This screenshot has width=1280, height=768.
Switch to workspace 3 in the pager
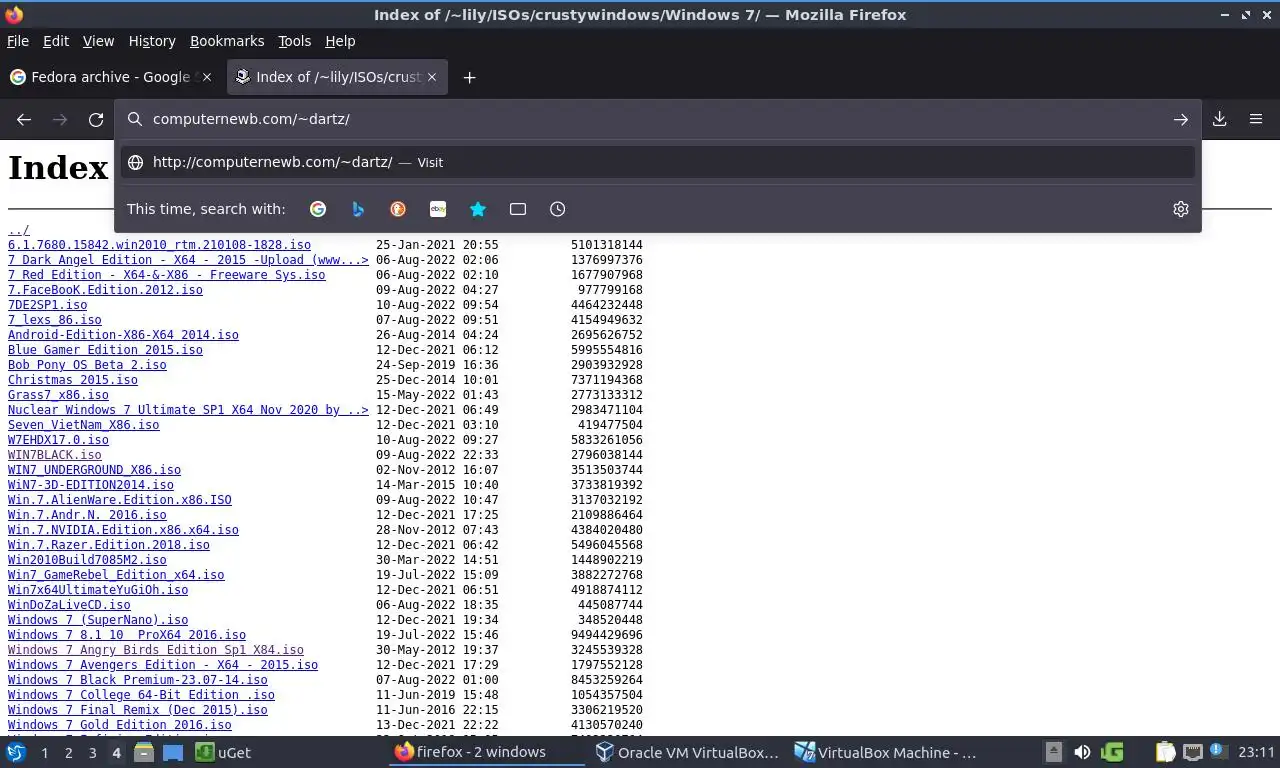point(93,753)
